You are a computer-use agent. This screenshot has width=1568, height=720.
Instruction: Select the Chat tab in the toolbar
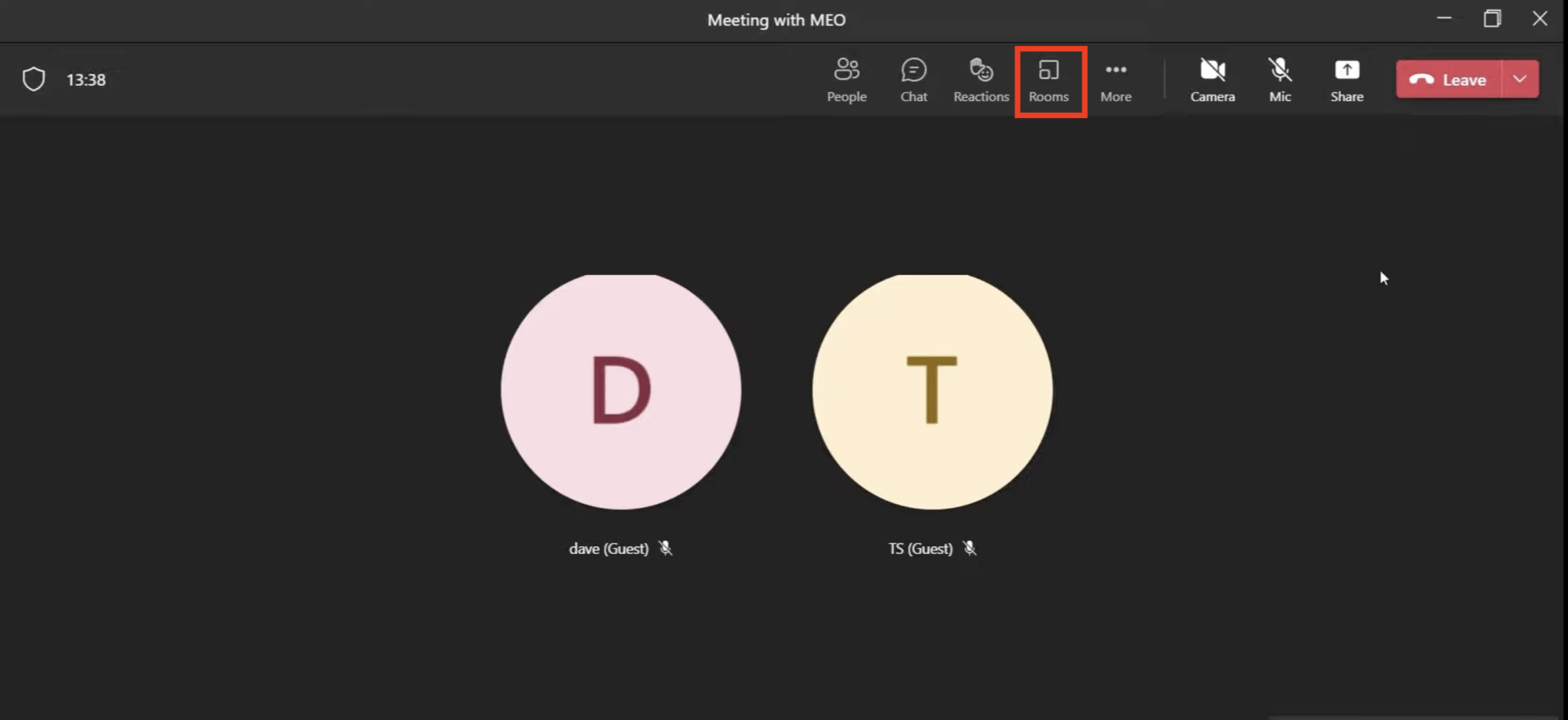coord(913,79)
